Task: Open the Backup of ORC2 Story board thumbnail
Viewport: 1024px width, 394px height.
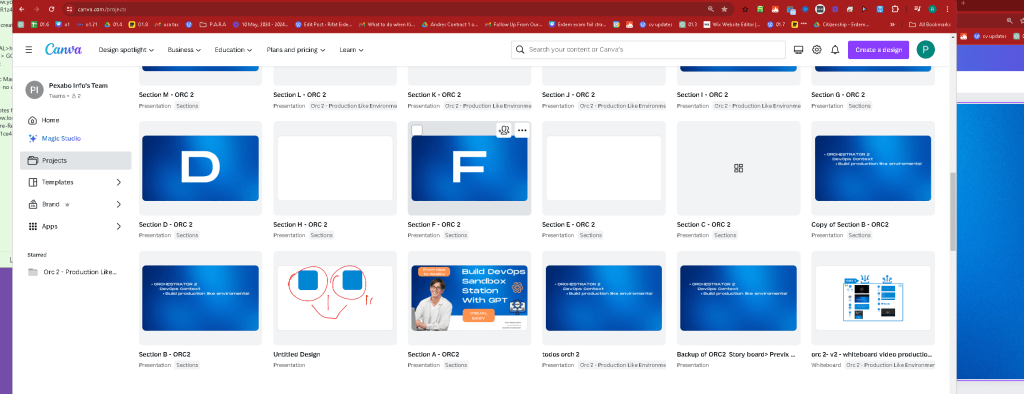Action: pos(739,298)
